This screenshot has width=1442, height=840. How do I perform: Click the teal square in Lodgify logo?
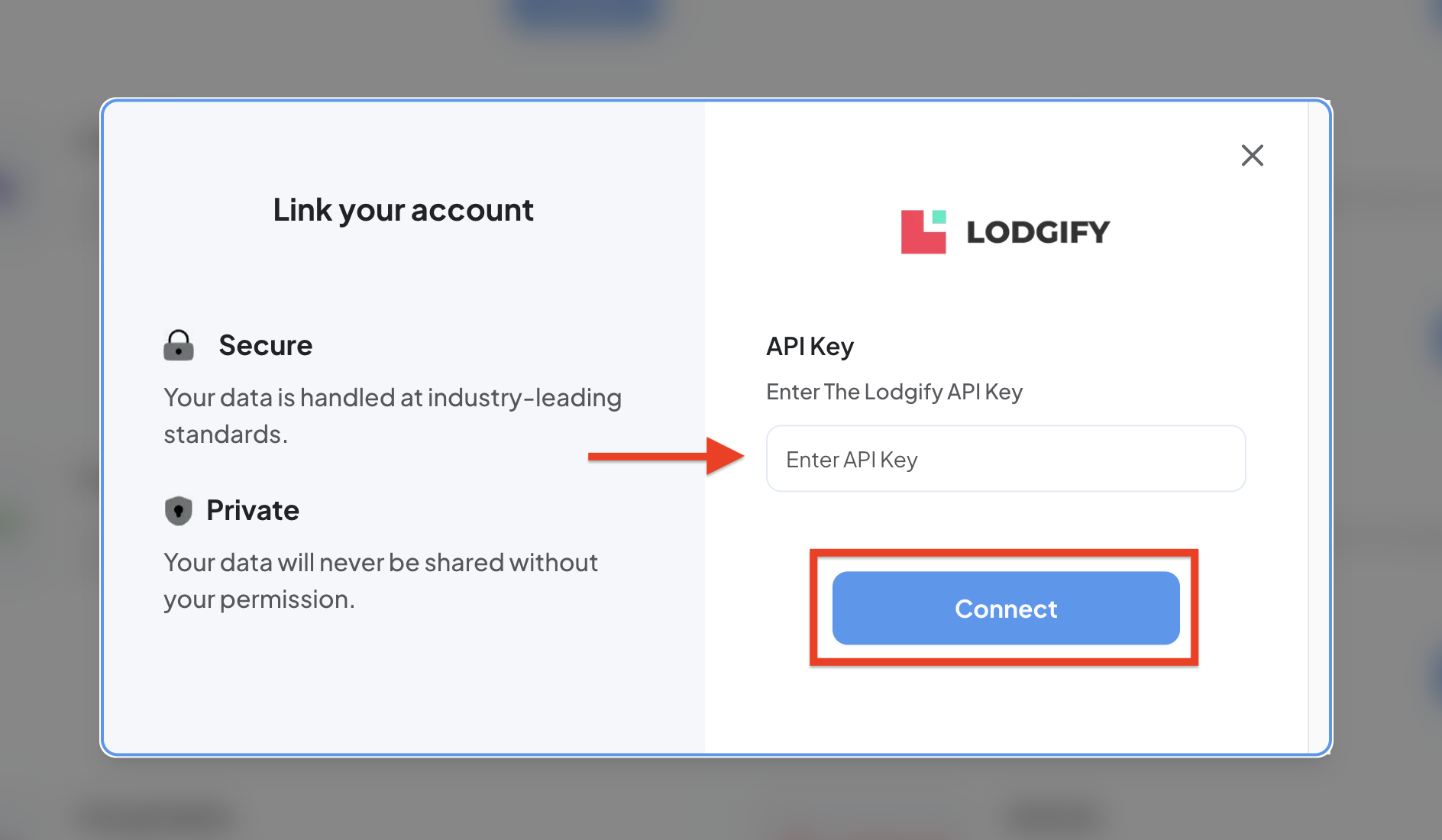tap(939, 217)
